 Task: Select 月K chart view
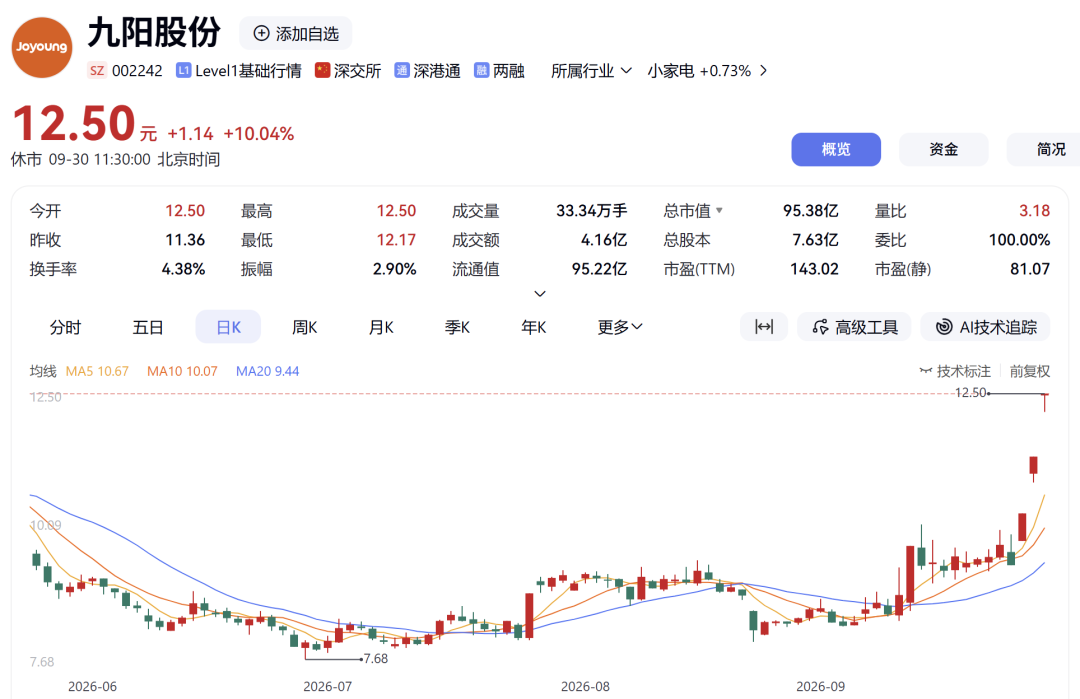(381, 326)
